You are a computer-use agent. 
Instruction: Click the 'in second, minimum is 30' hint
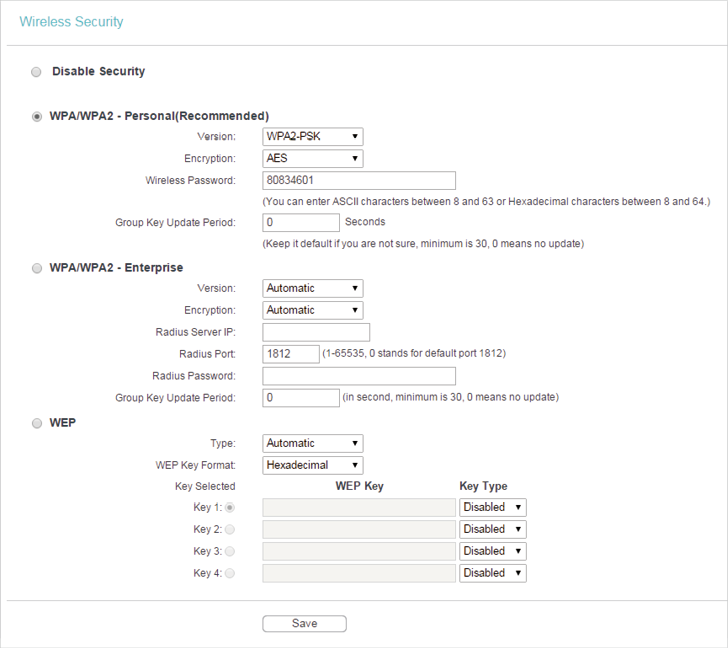point(450,397)
